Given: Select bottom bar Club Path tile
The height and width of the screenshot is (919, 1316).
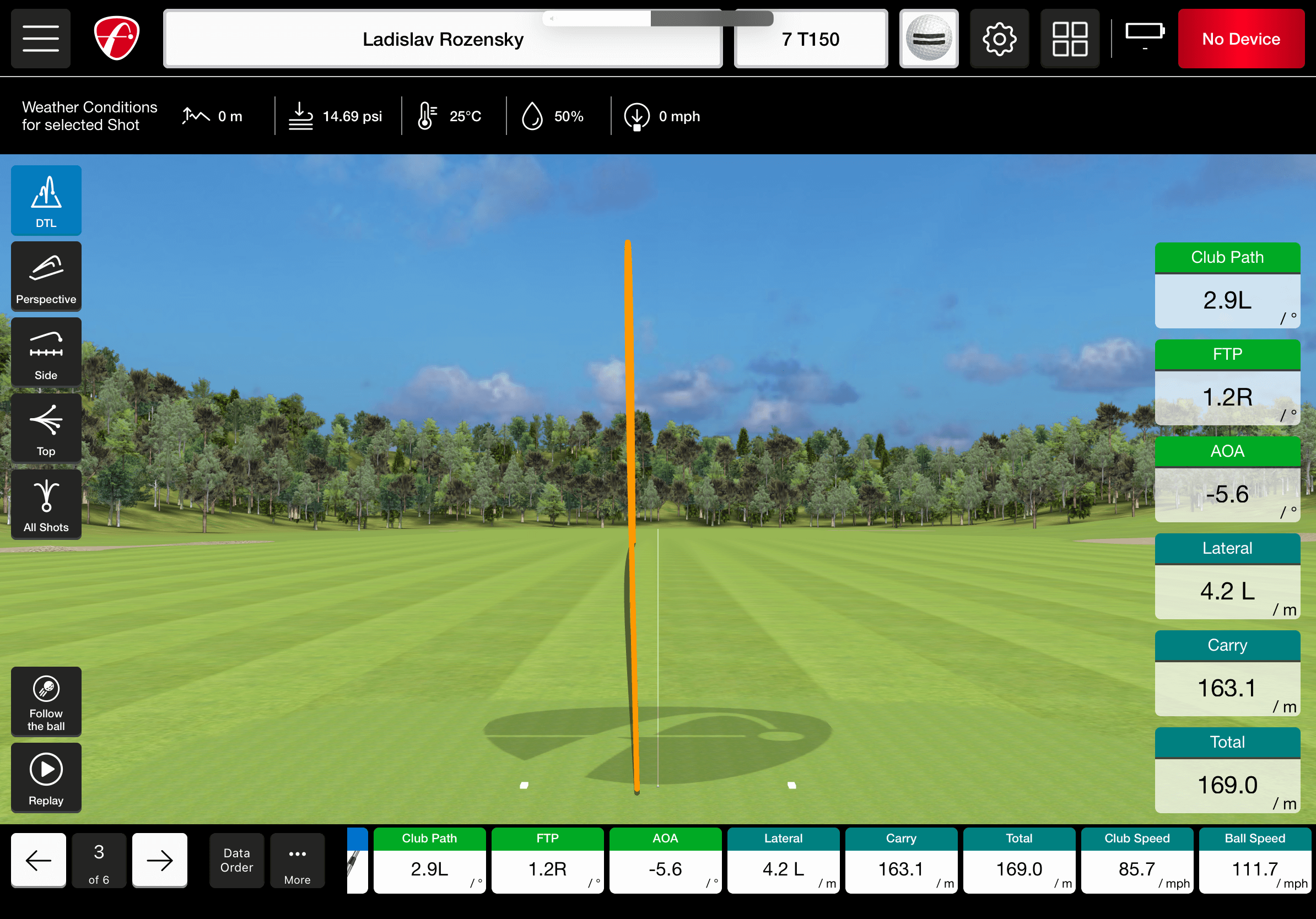Looking at the screenshot, I should 429,860.
